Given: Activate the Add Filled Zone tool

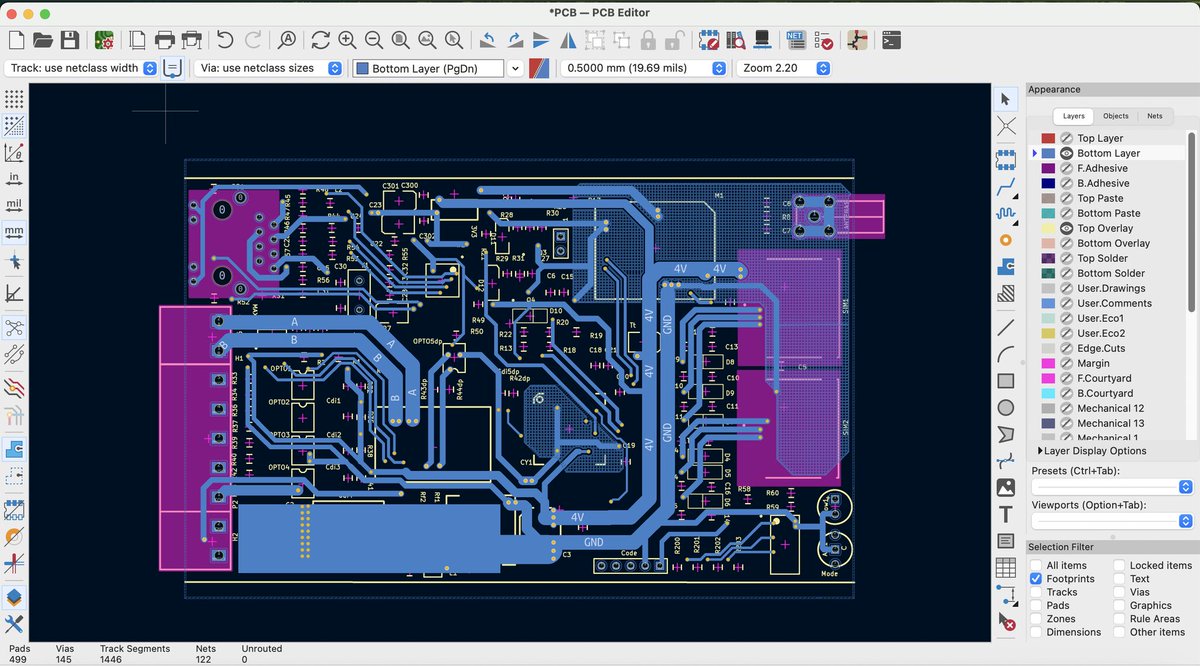Looking at the screenshot, I should point(1007,267).
